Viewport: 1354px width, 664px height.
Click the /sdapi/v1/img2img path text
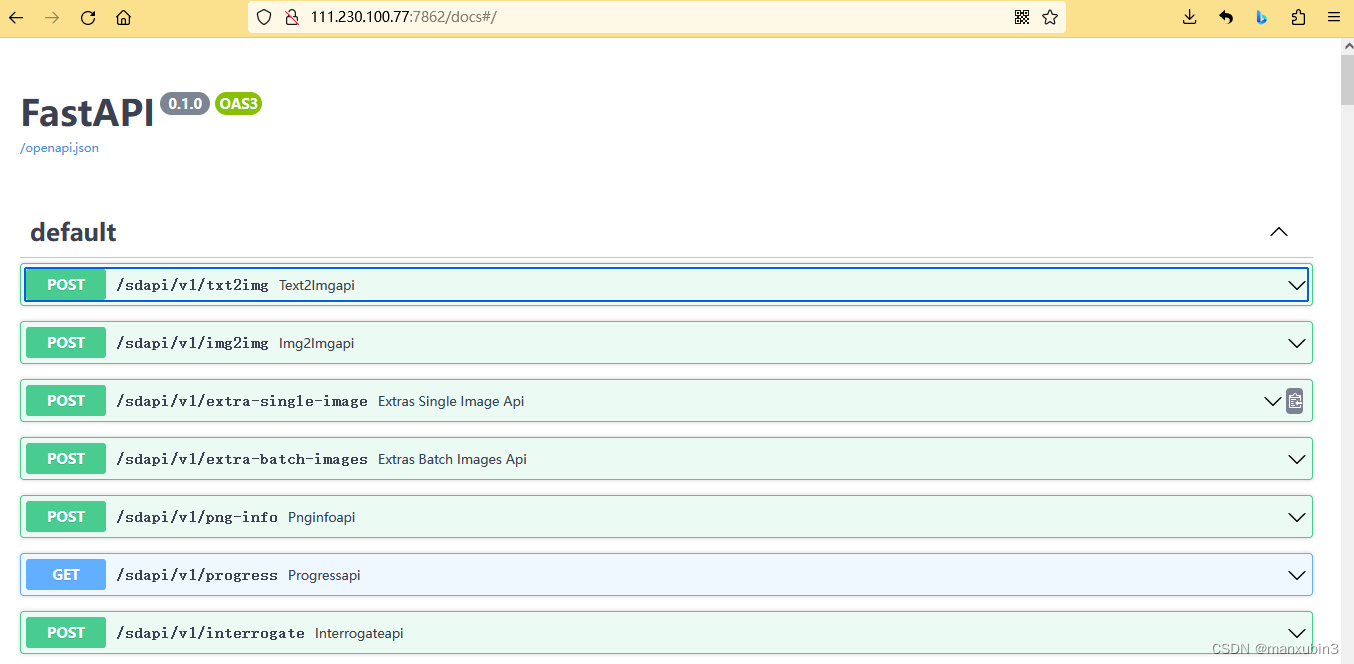pos(192,343)
